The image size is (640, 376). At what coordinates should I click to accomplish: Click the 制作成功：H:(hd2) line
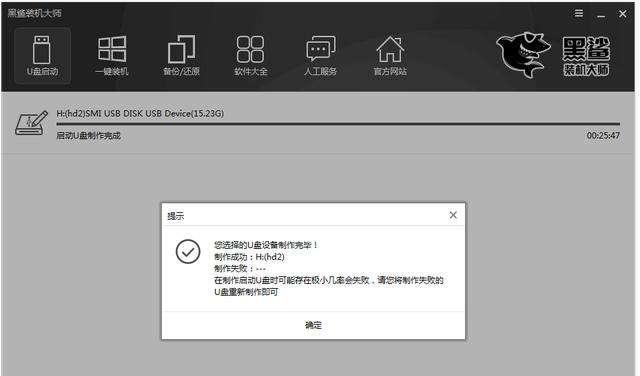pyautogui.click(x=249, y=257)
